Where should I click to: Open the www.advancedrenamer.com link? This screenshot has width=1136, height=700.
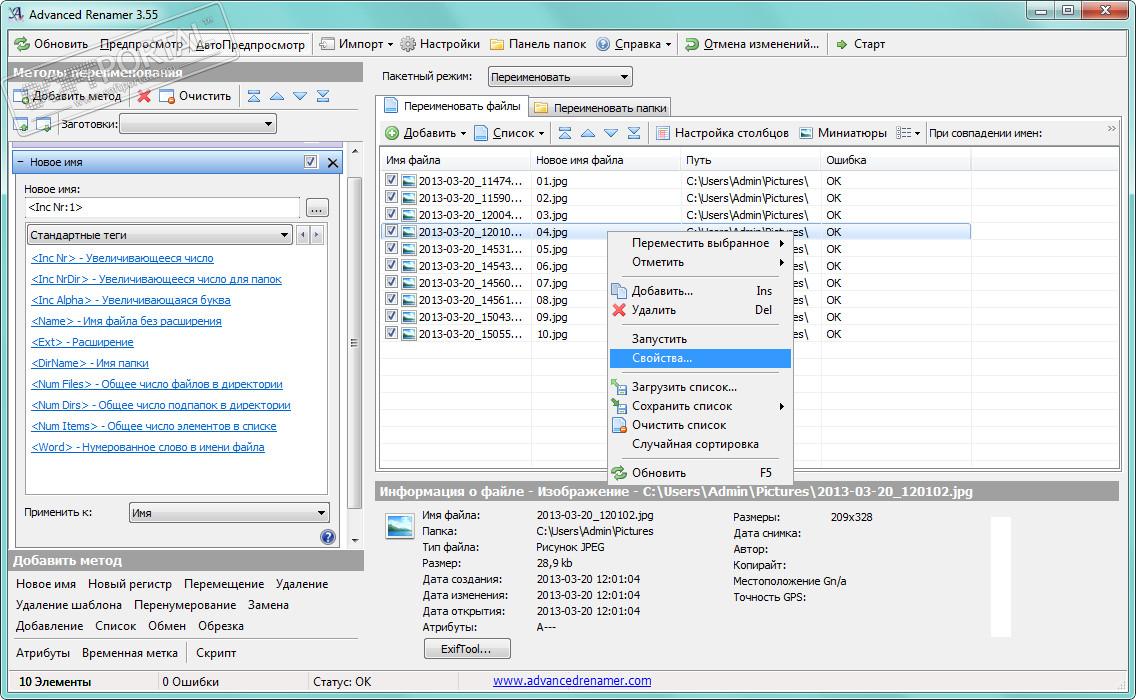(x=572, y=681)
